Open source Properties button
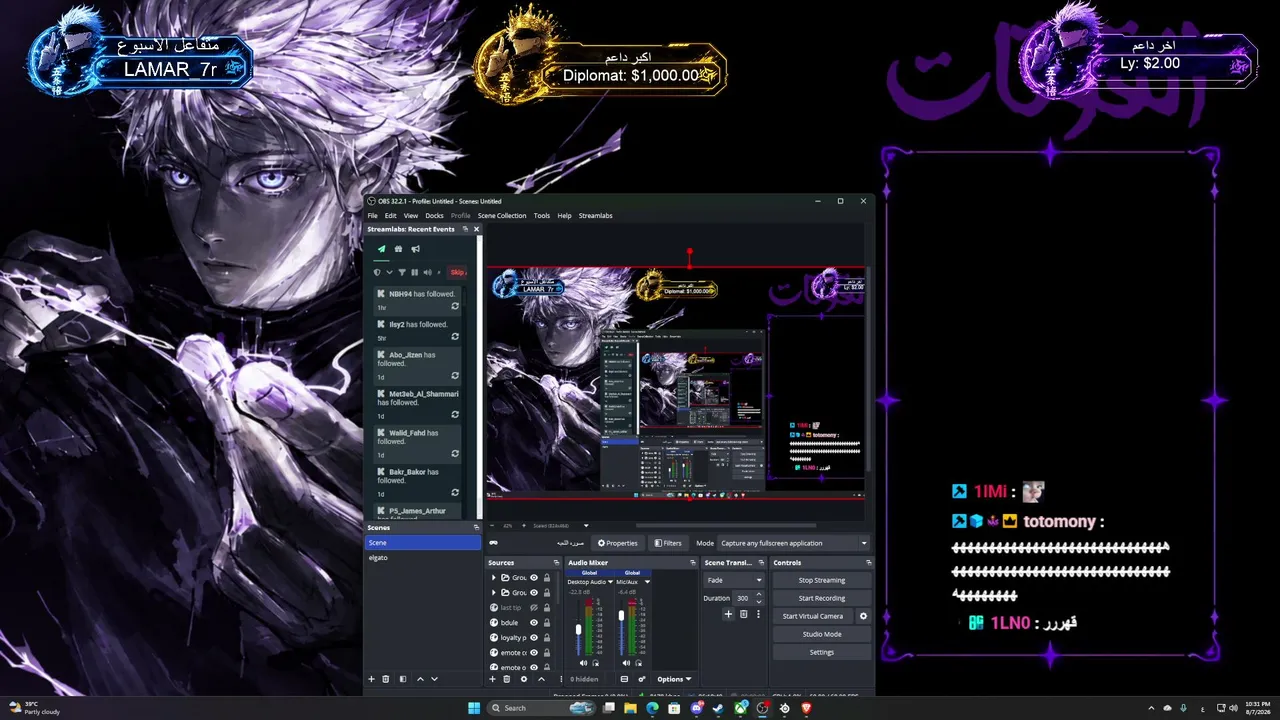 (x=617, y=543)
